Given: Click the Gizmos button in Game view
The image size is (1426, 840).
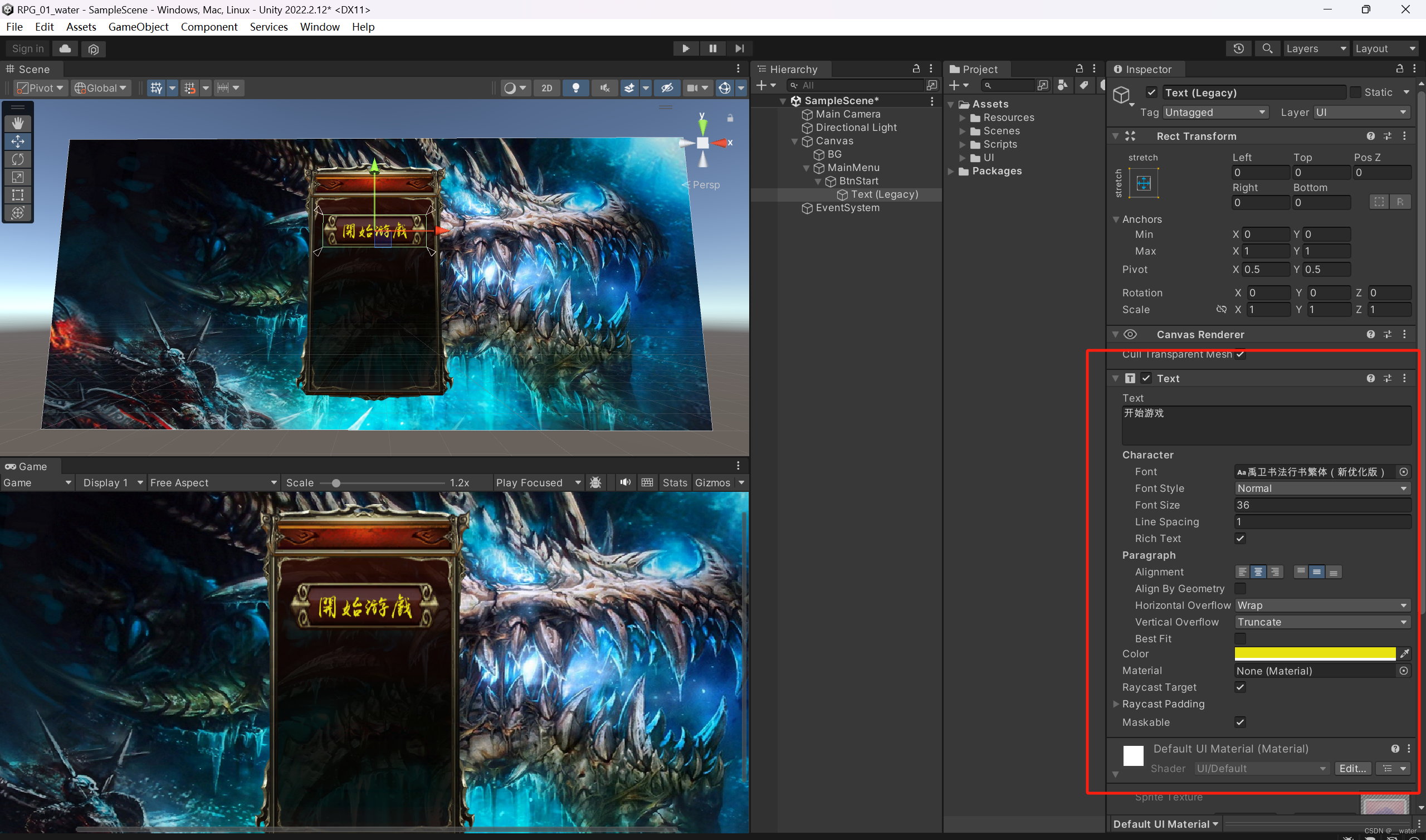Looking at the screenshot, I should (x=712, y=483).
